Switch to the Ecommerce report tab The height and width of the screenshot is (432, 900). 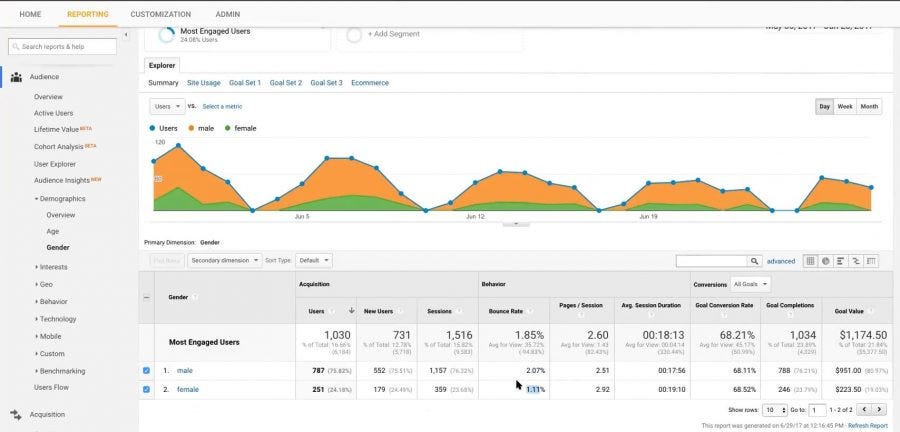[x=370, y=83]
